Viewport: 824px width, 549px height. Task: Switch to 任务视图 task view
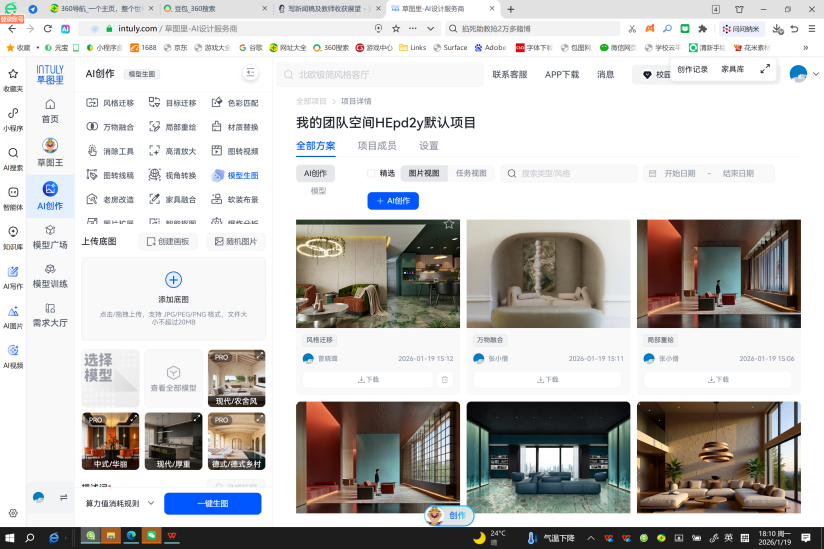tap(471, 173)
